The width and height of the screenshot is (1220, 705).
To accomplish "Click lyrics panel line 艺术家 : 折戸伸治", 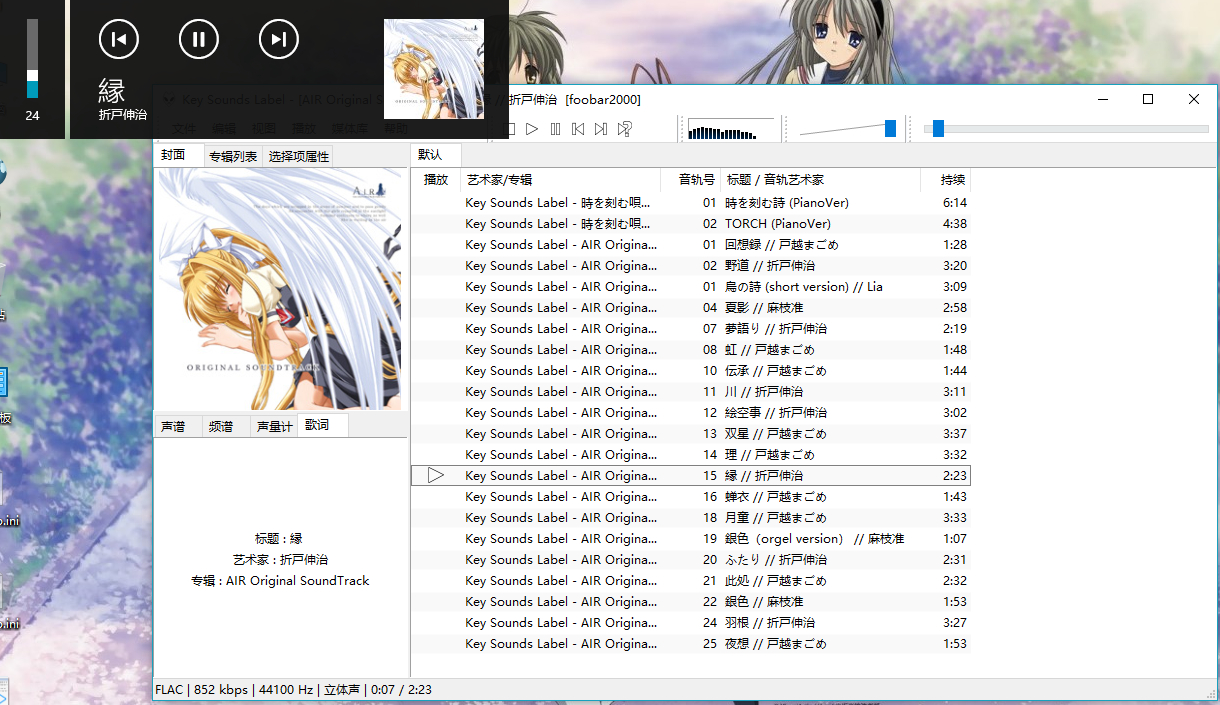I will click(x=280, y=560).
